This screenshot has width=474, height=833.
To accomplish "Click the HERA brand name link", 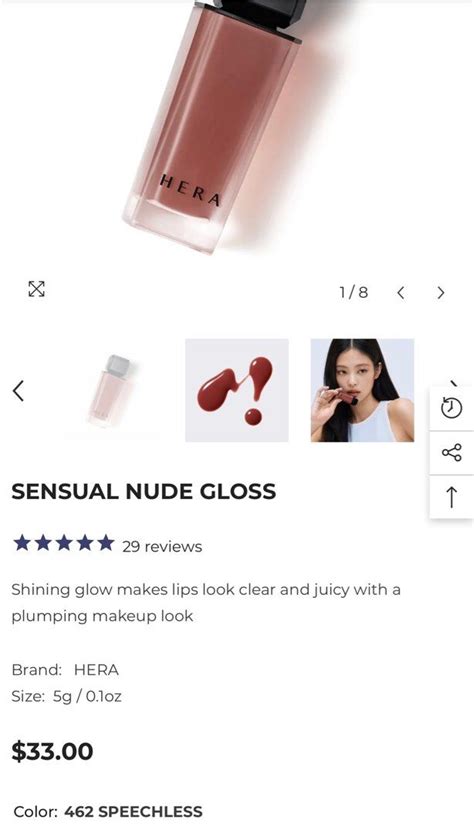I will (96, 670).
